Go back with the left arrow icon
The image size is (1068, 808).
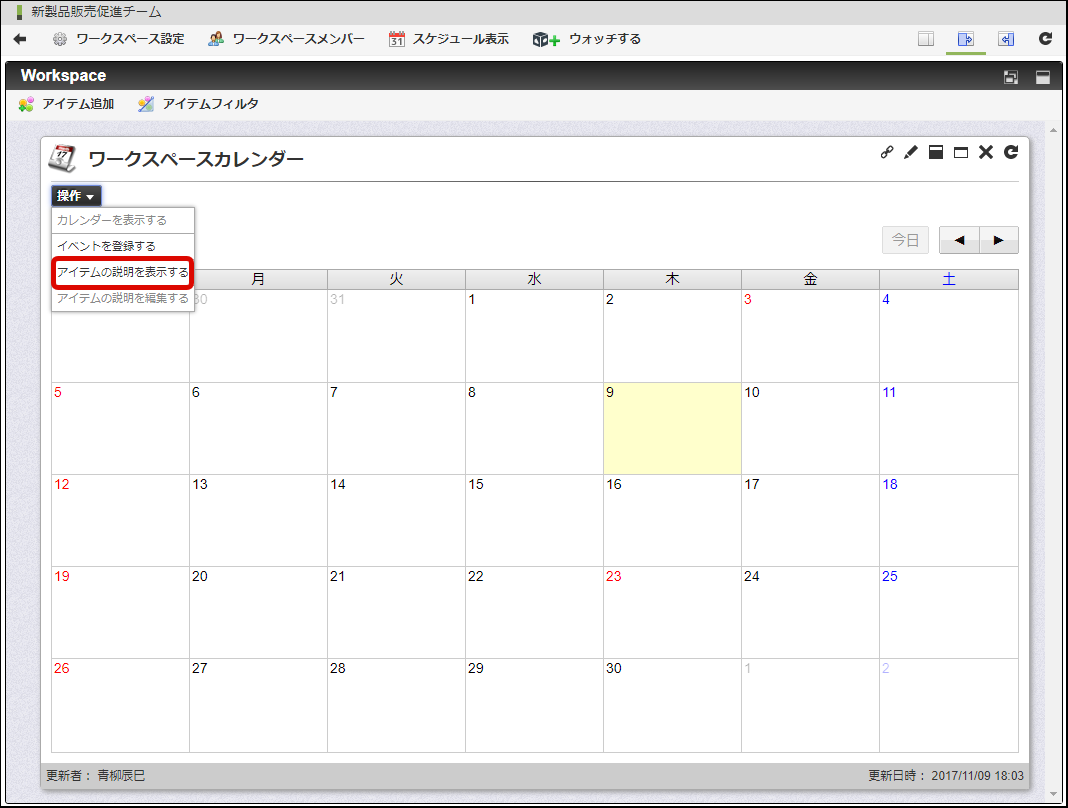pos(20,40)
